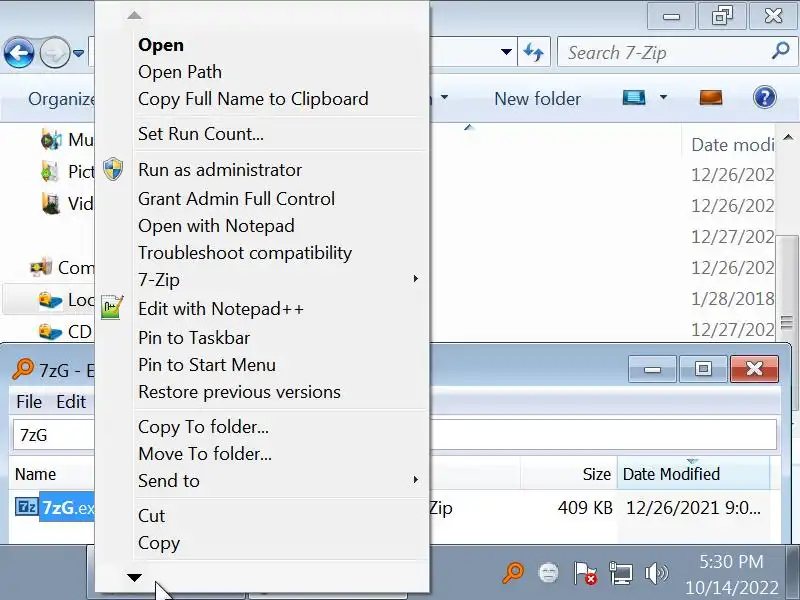The image size is (800, 600).
Task: Choose Open from context menu
Action: (x=161, y=45)
